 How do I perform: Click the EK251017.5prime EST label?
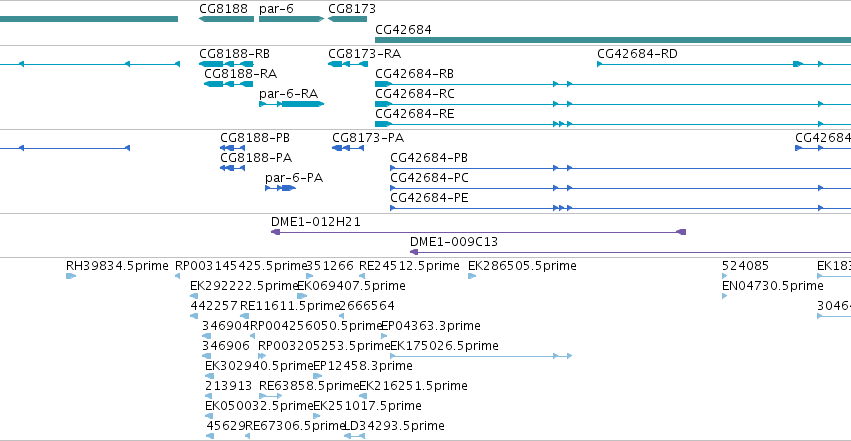click(x=367, y=406)
